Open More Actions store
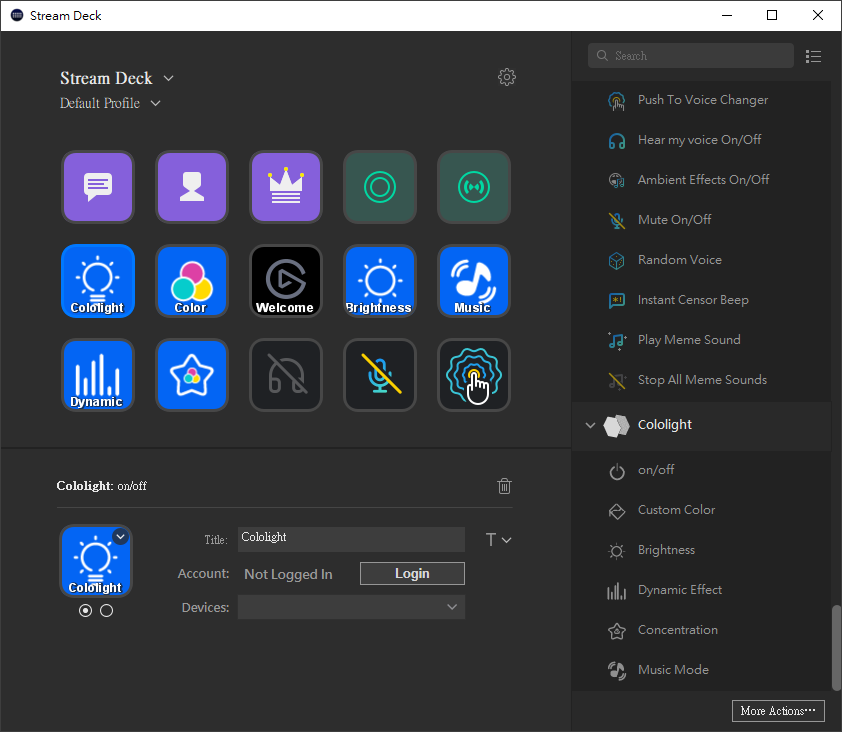 tap(778, 711)
